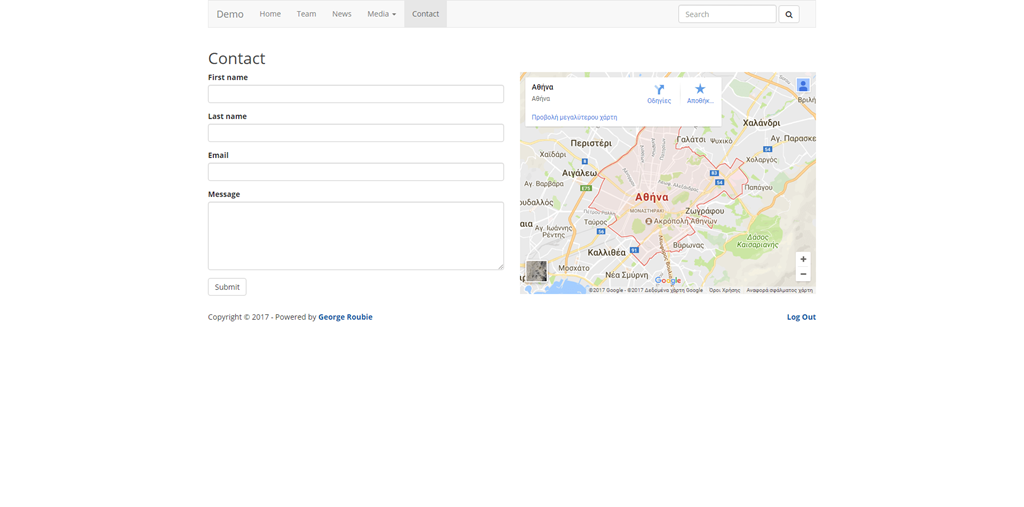Click the map directions icon
The width and height of the screenshot is (1024, 507).
pyautogui.click(x=659, y=90)
